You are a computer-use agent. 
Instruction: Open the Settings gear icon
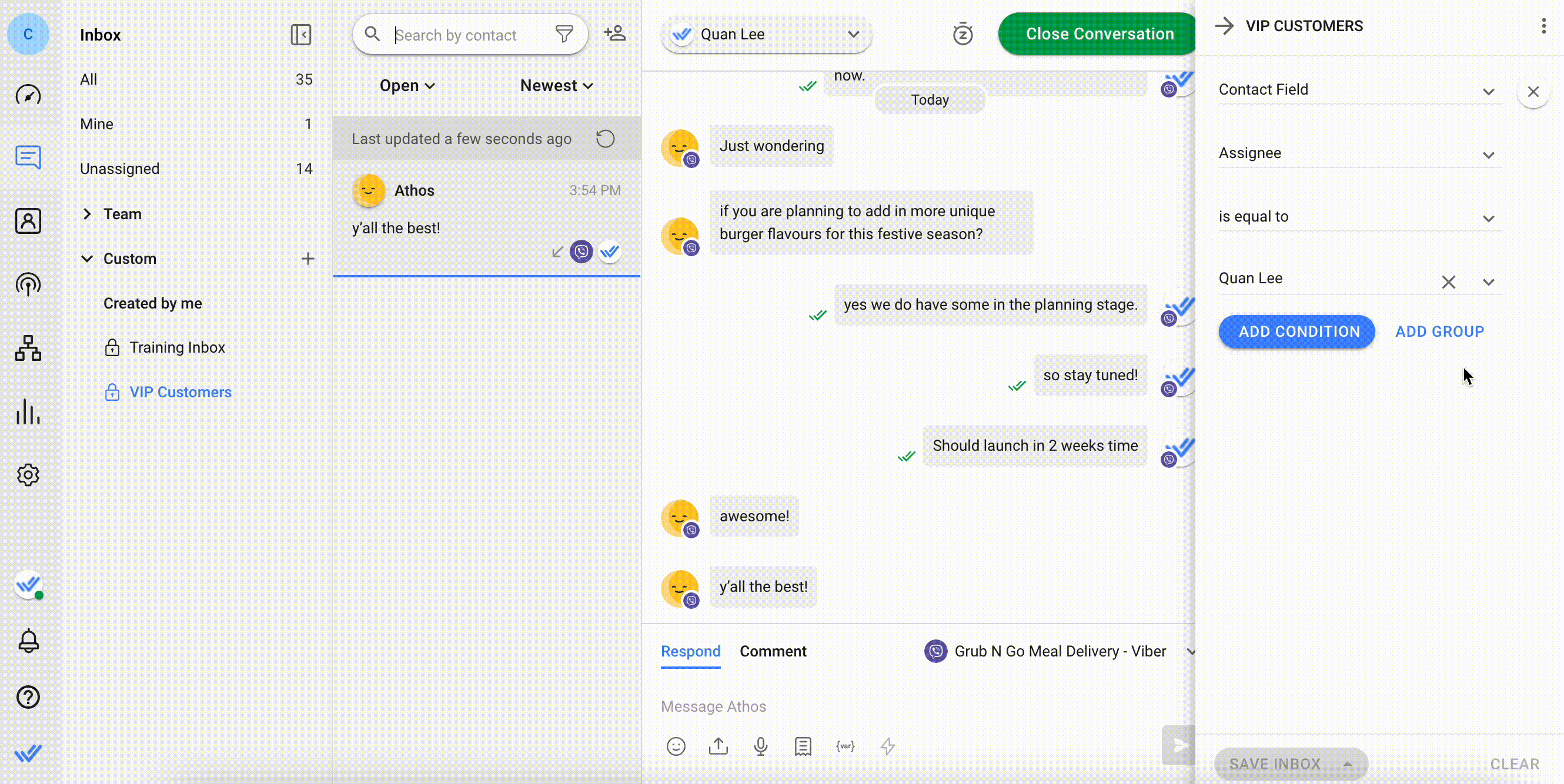28,474
